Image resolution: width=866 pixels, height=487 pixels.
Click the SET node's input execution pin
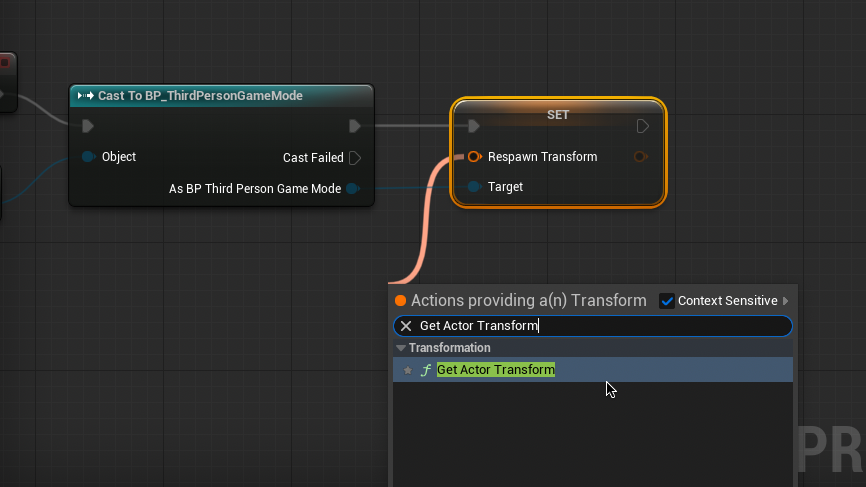[474, 126]
